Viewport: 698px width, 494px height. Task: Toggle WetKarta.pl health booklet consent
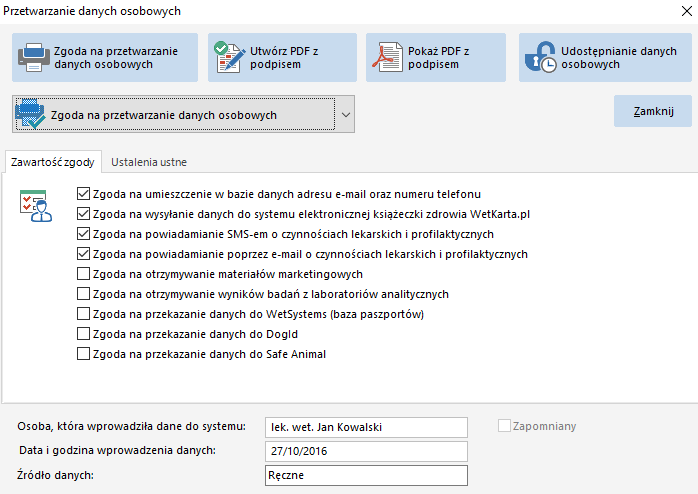coord(83,214)
